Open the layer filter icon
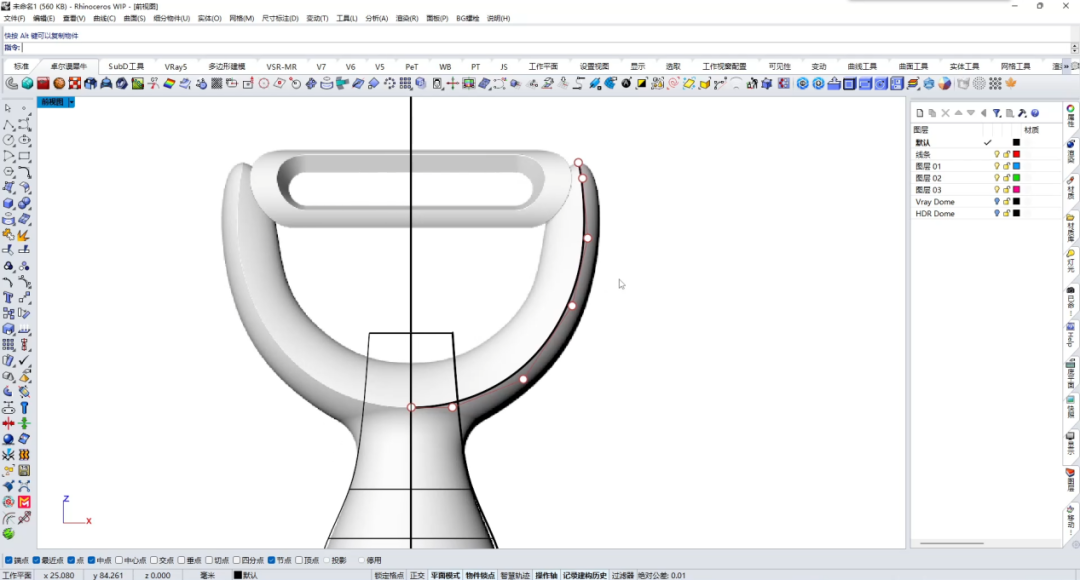Viewport: 1080px width, 580px height. point(997,113)
